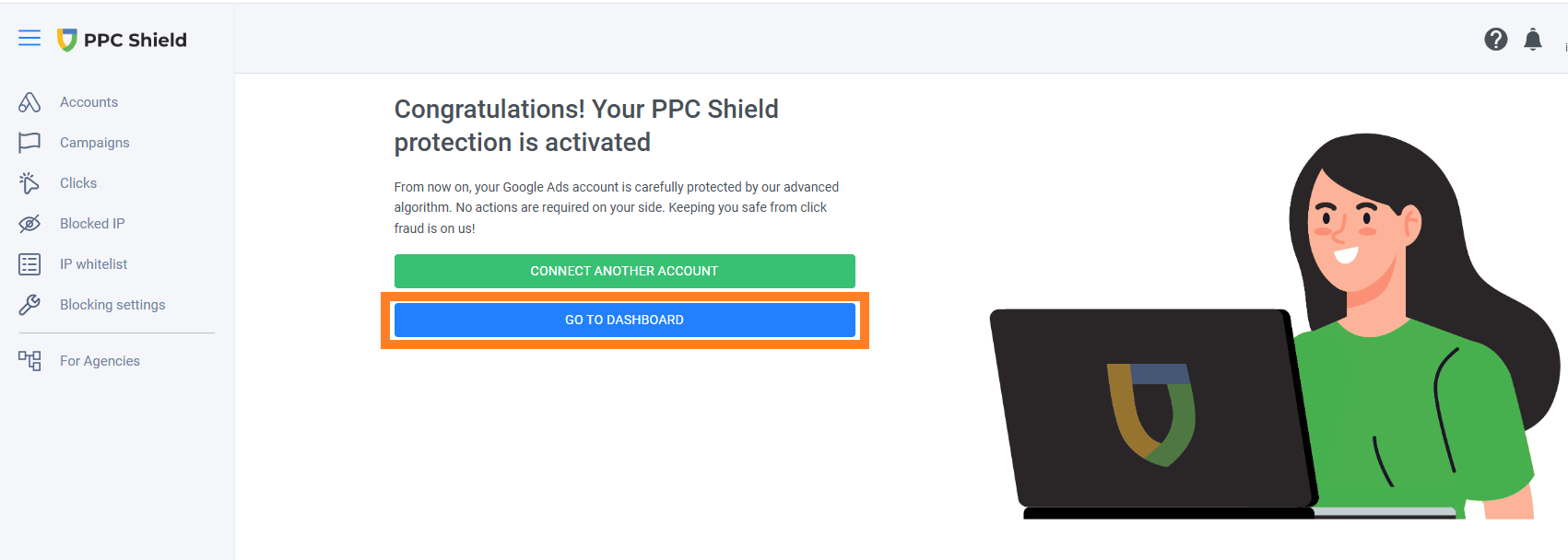Click the Campaigns flag icon
The height and width of the screenshot is (560, 1568).
pos(29,143)
